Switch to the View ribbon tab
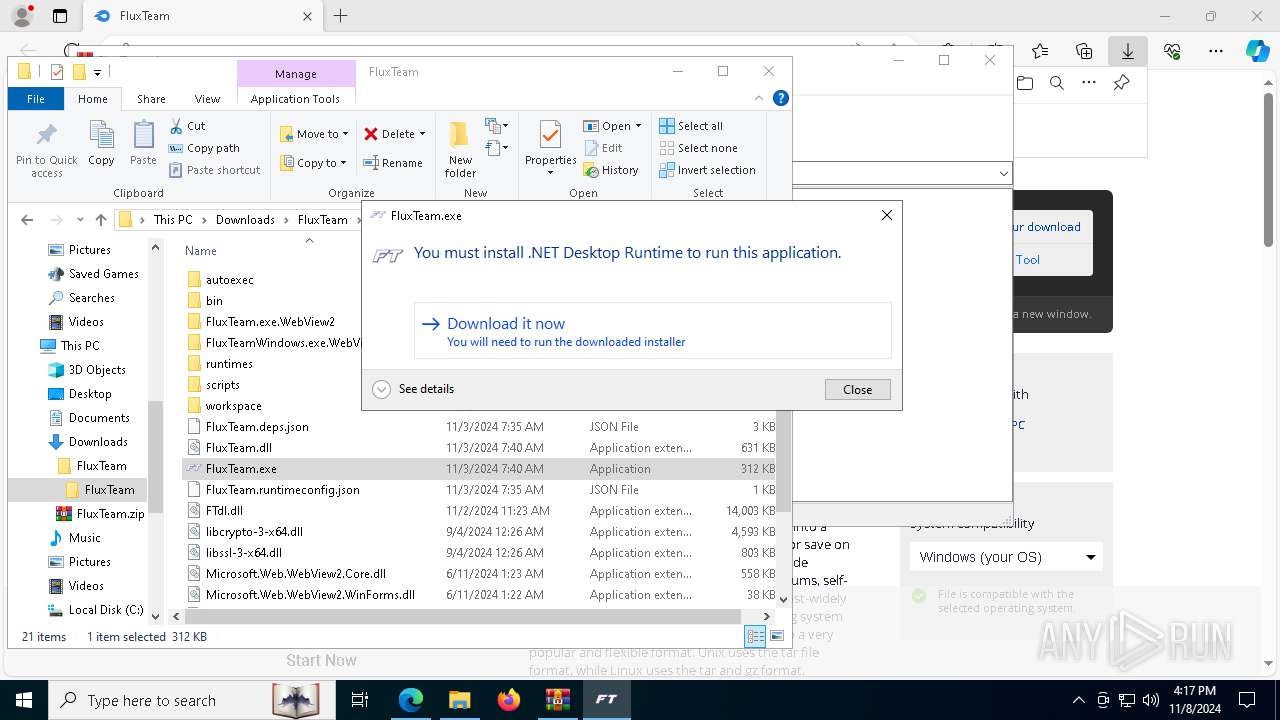Screen dimensions: 1280x720 click(x=207, y=99)
